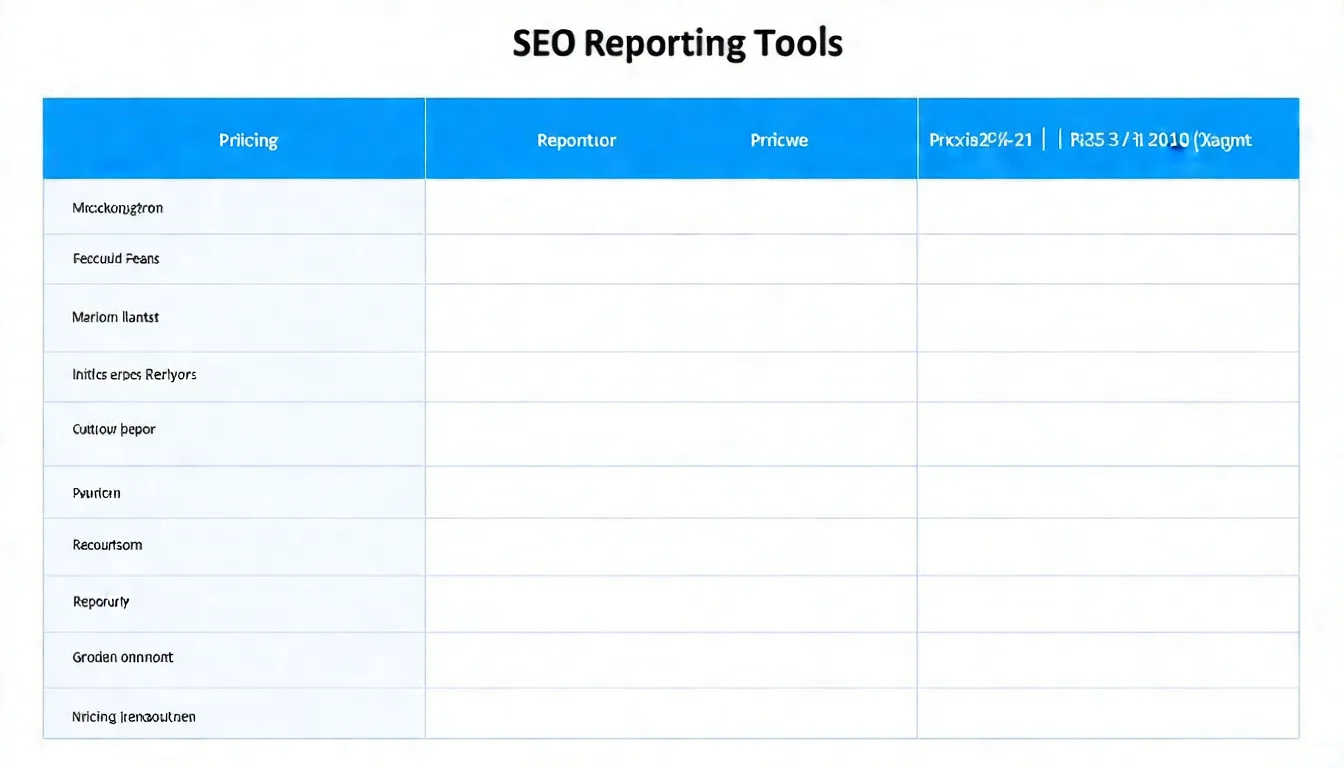The width and height of the screenshot is (1344, 768).
Task: Click the Groden onnnont entry
Action: point(122,657)
